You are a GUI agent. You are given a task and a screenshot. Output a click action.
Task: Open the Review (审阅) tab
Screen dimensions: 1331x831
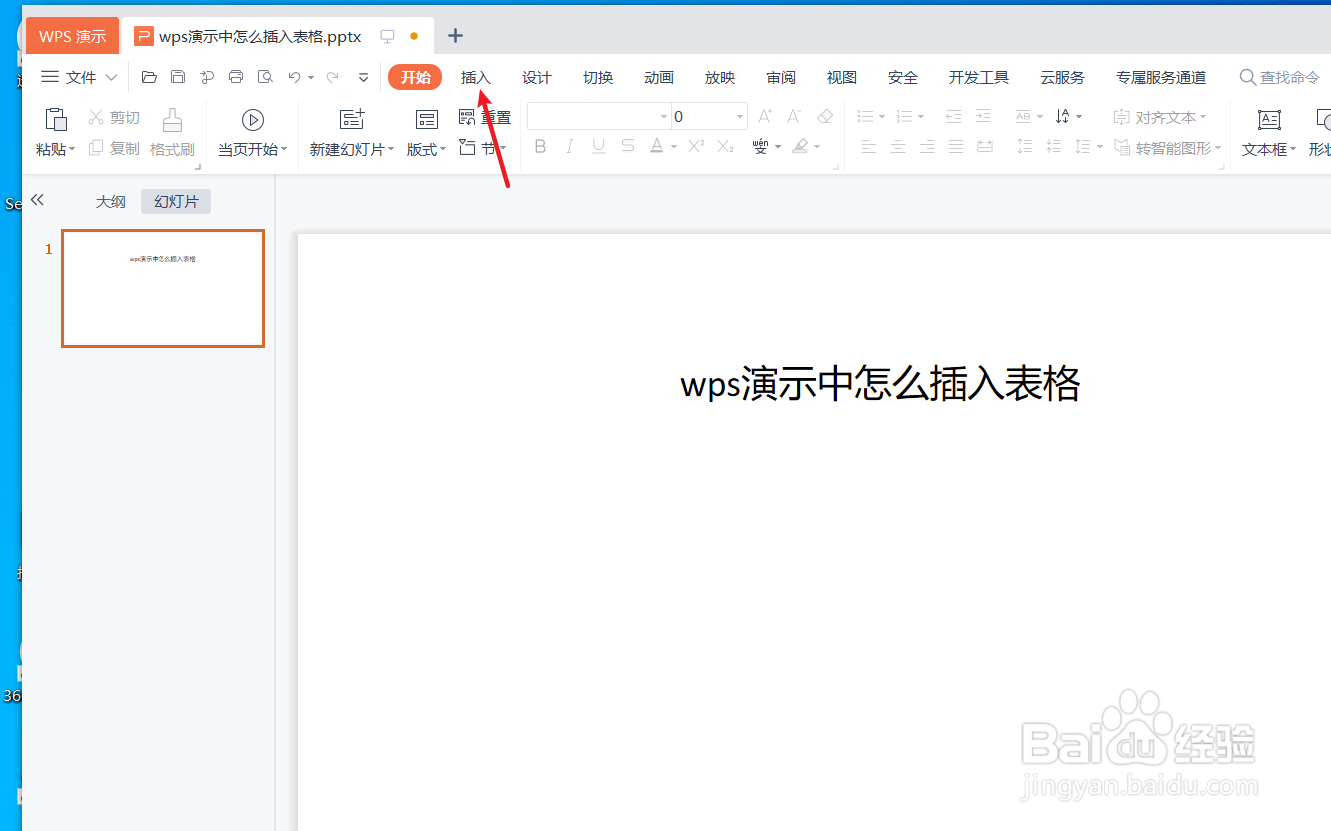tap(781, 77)
